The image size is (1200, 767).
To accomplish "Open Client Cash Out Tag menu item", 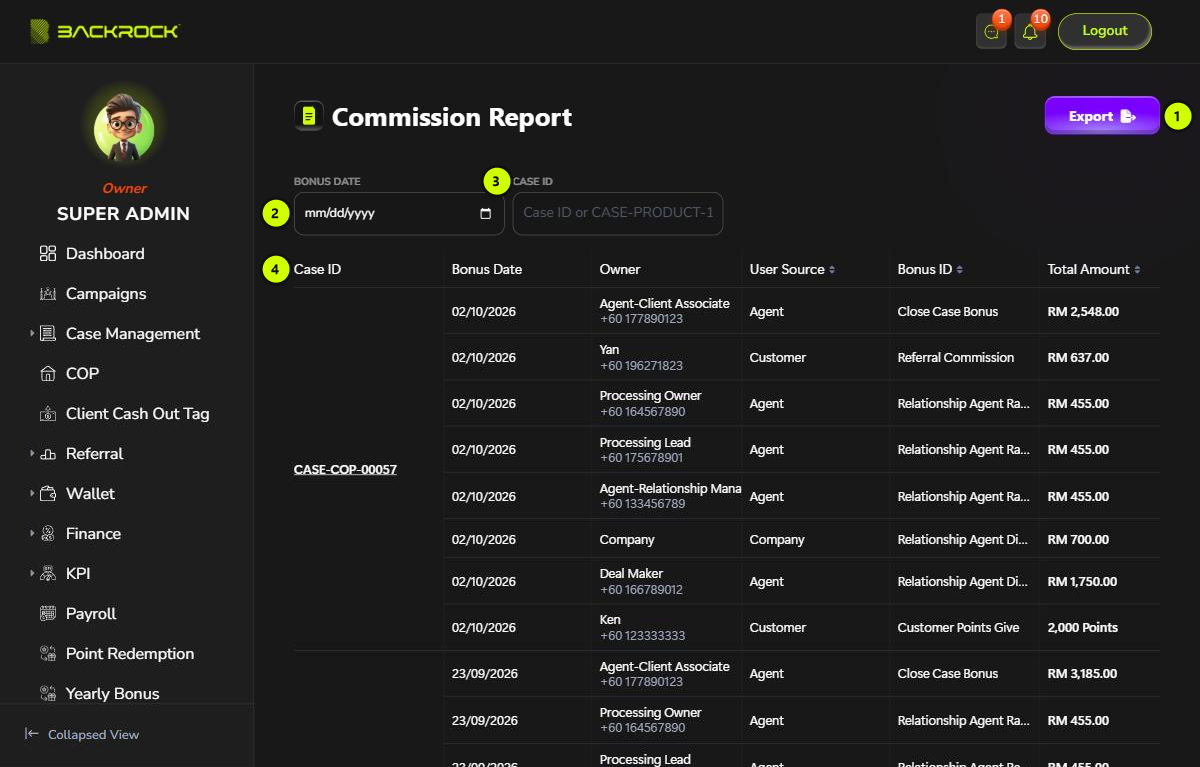I will [x=137, y=414].
